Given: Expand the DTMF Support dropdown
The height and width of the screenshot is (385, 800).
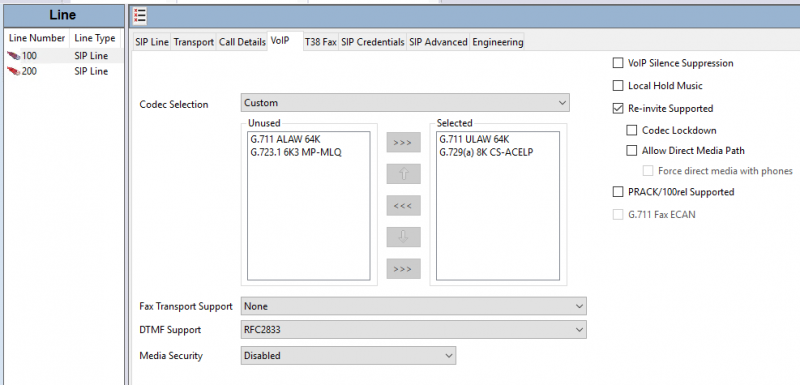Looking at the screenshot, I should point(413,330).
